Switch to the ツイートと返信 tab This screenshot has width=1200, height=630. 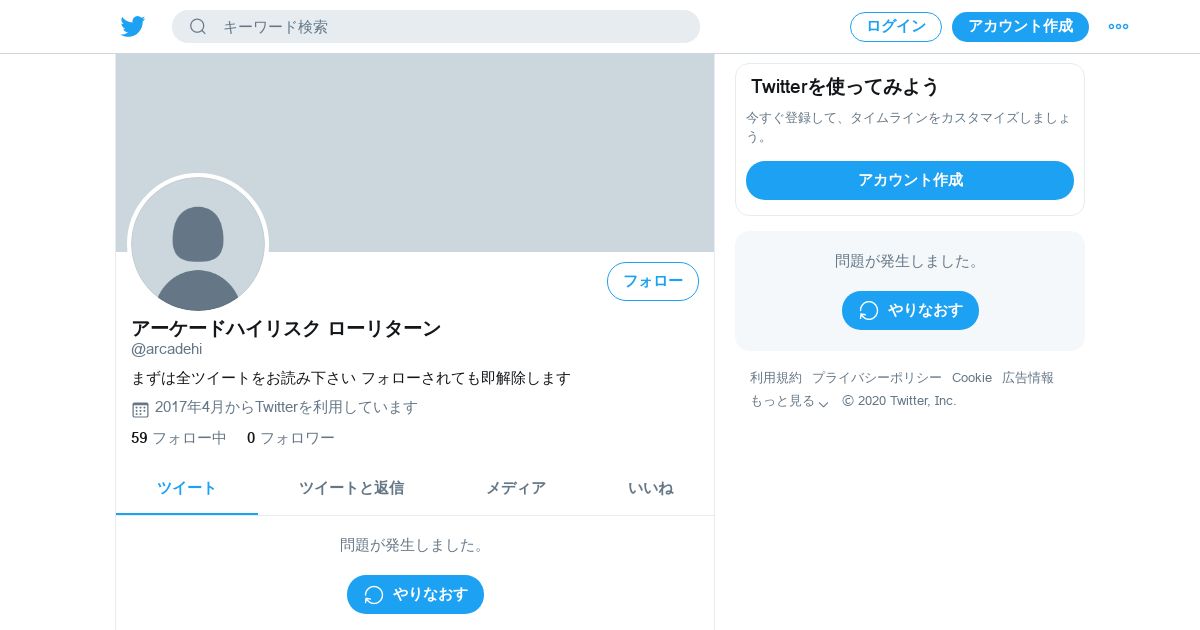(351, 488)
